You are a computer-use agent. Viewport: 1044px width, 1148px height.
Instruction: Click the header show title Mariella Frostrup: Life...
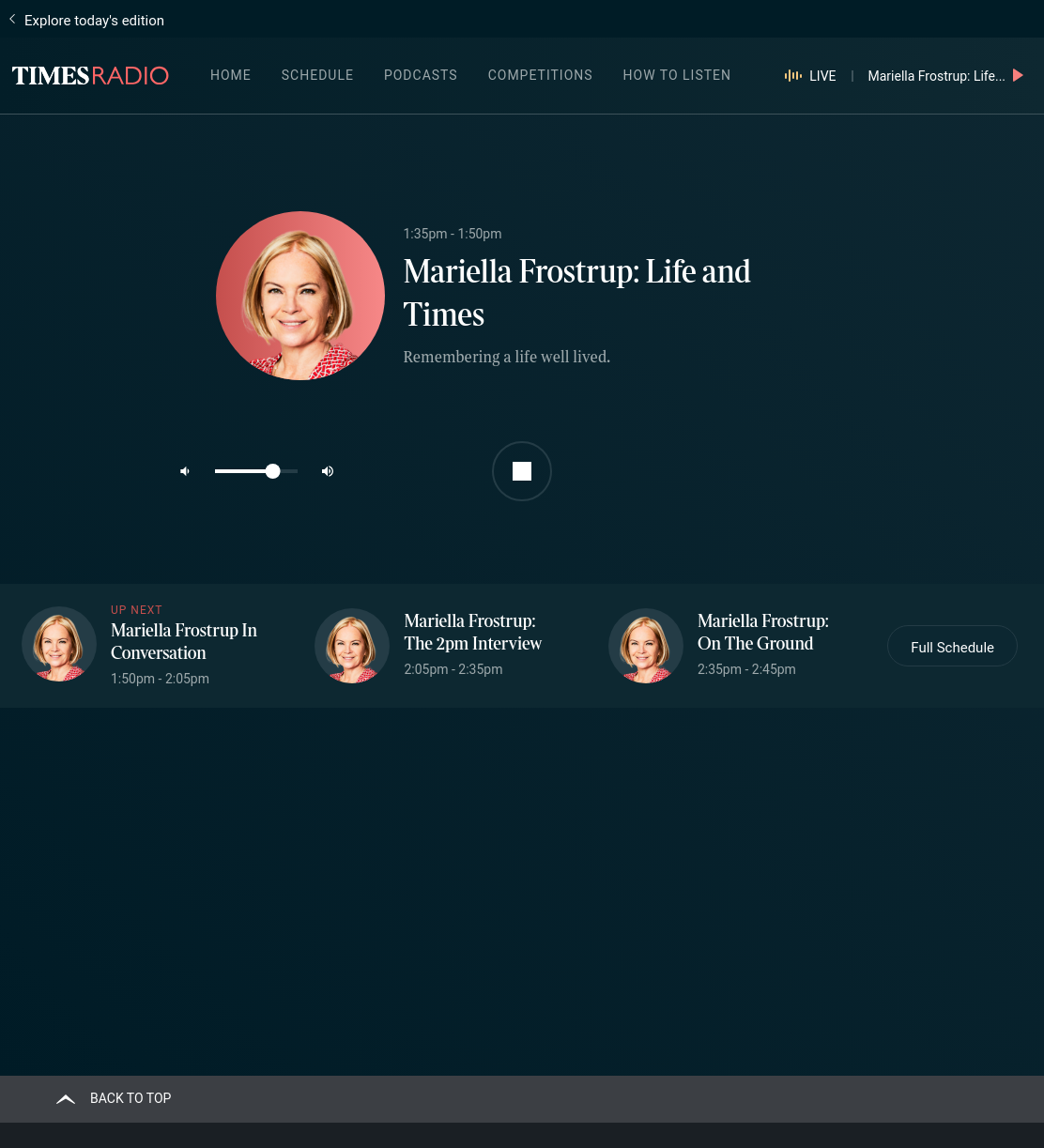[936, 76]
